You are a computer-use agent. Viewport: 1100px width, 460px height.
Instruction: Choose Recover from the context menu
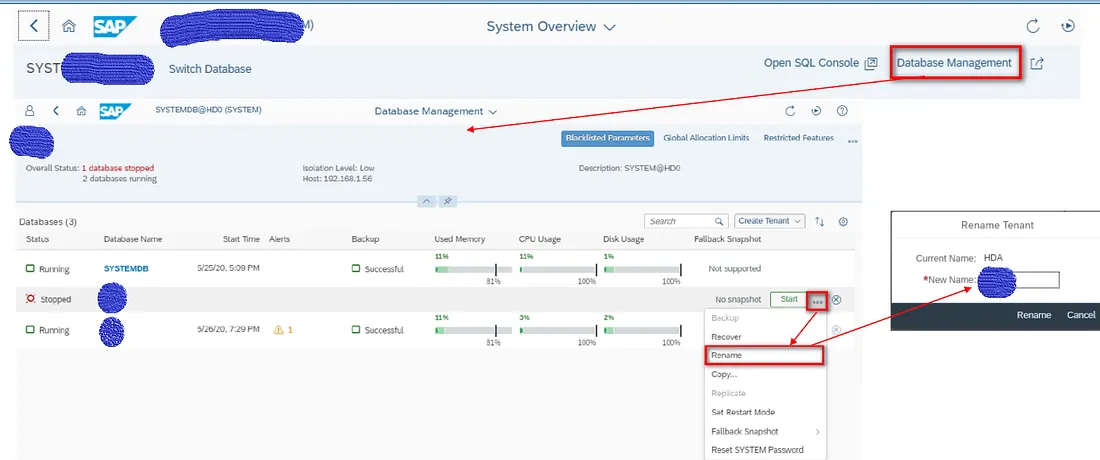(765, 337)
